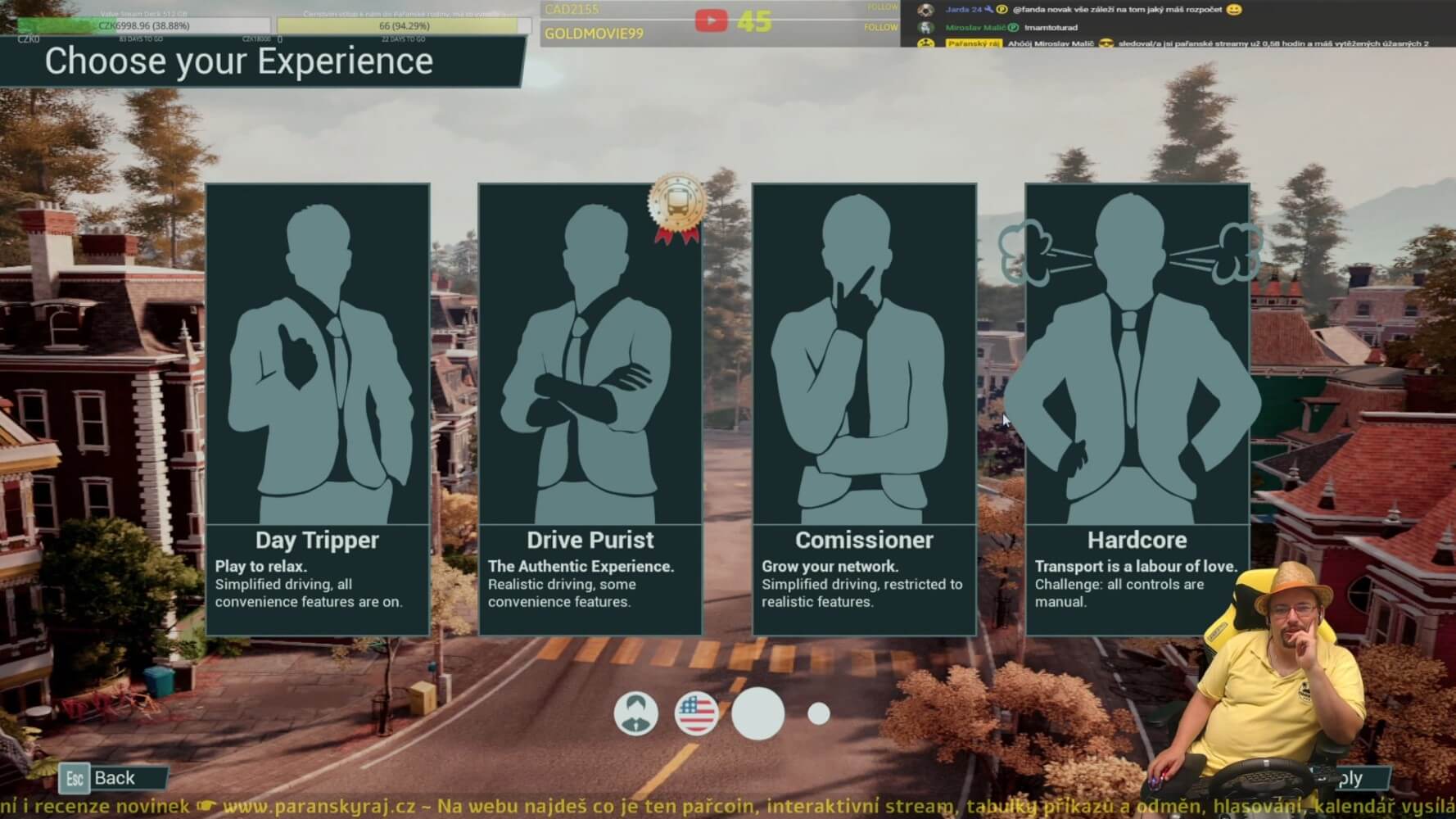Click the steam puff beside Hardcore's head
This screenshot has height=819, width=1456.
(1025, 251)
